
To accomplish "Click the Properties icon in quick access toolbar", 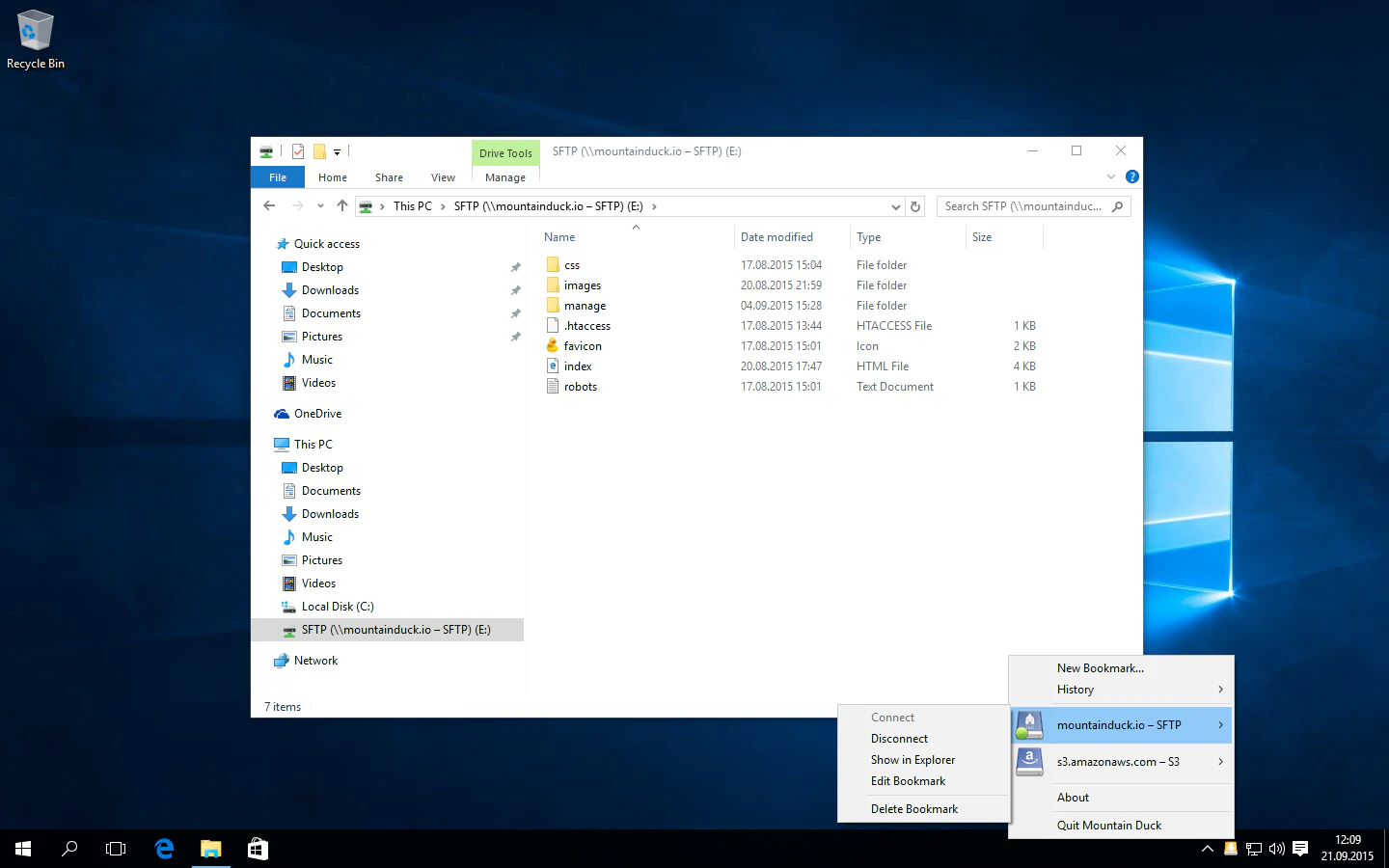I will pos(298,151).
